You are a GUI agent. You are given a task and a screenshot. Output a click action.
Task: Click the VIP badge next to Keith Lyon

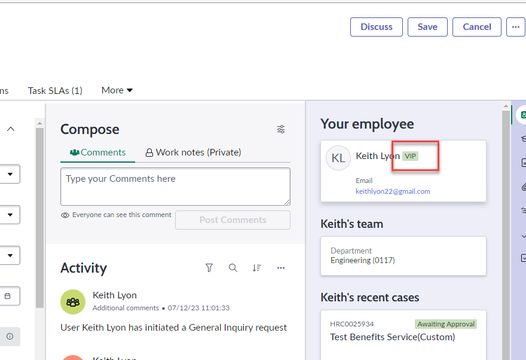coord(410,156)
